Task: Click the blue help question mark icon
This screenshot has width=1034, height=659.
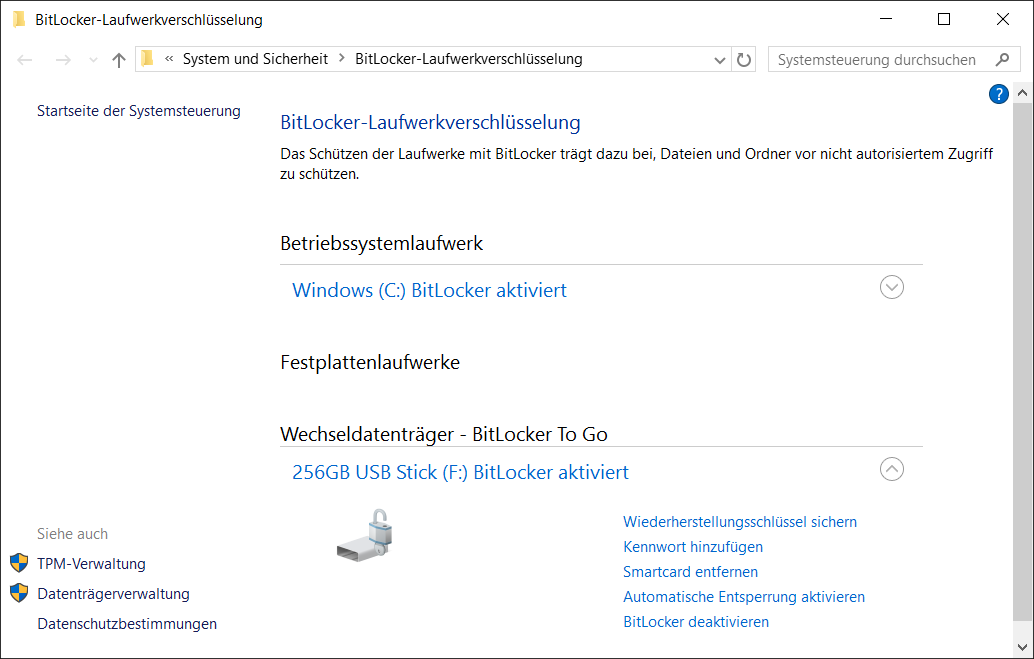Action: 998,94
